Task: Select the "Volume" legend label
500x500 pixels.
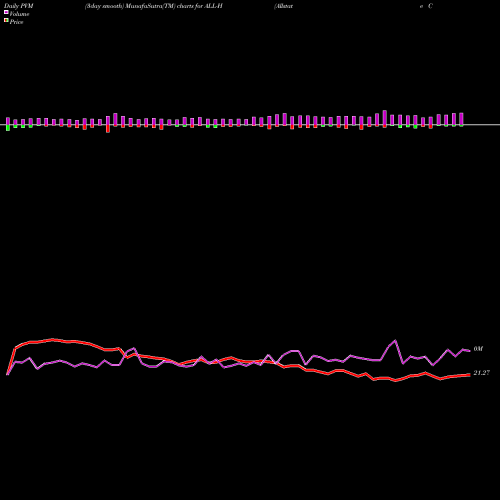Action: tap(19, 14)
